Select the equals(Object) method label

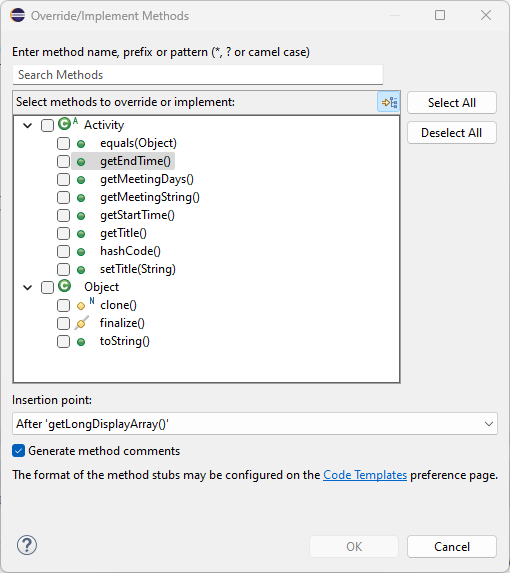138,143
